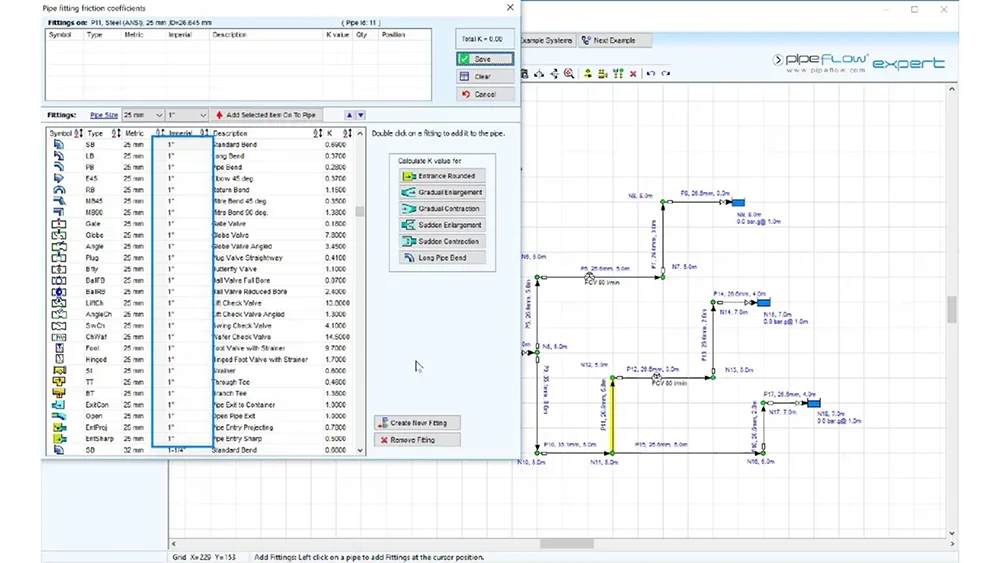Click the Save button

tap(485, 59)
